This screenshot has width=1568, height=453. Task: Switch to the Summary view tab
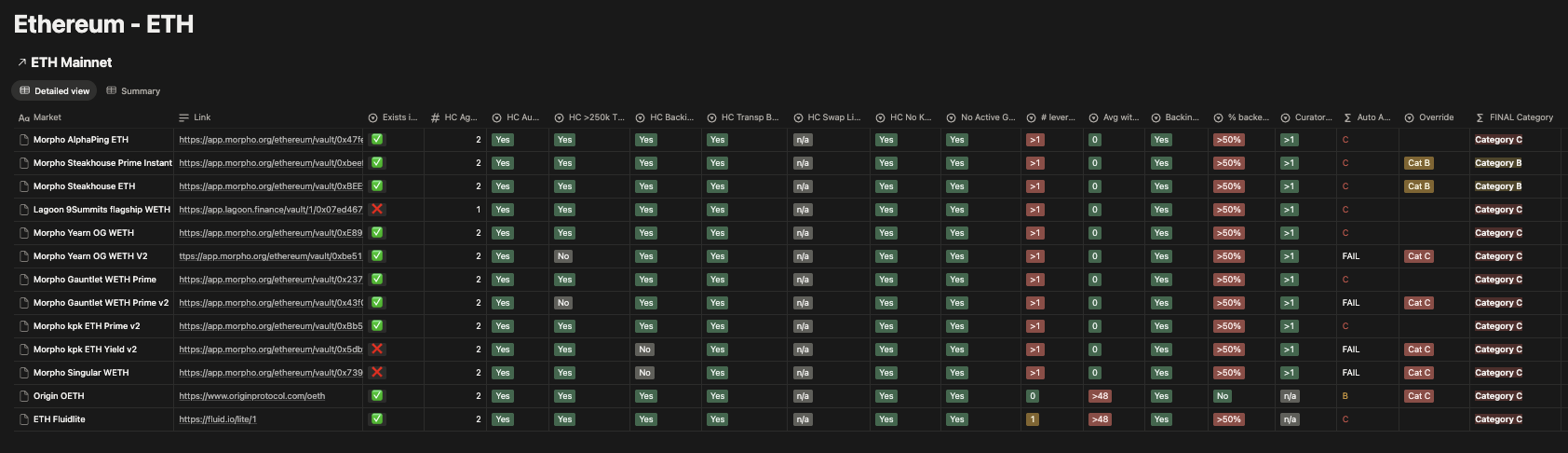coord(133,90)
